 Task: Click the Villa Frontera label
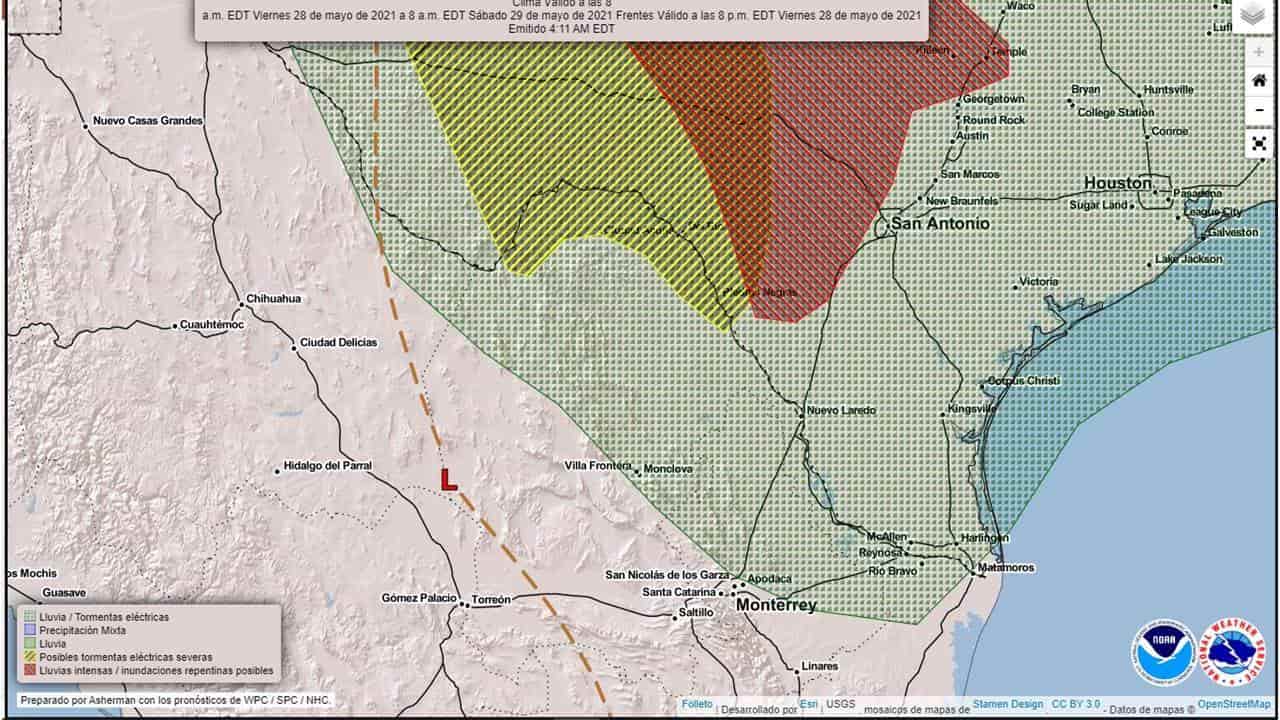pos(598,466)
